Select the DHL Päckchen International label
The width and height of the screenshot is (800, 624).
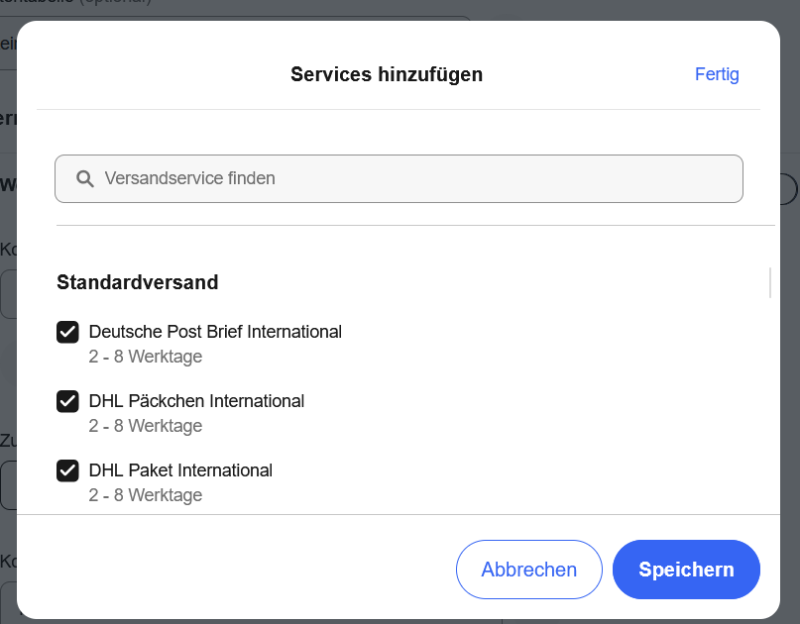coord(196,401)
